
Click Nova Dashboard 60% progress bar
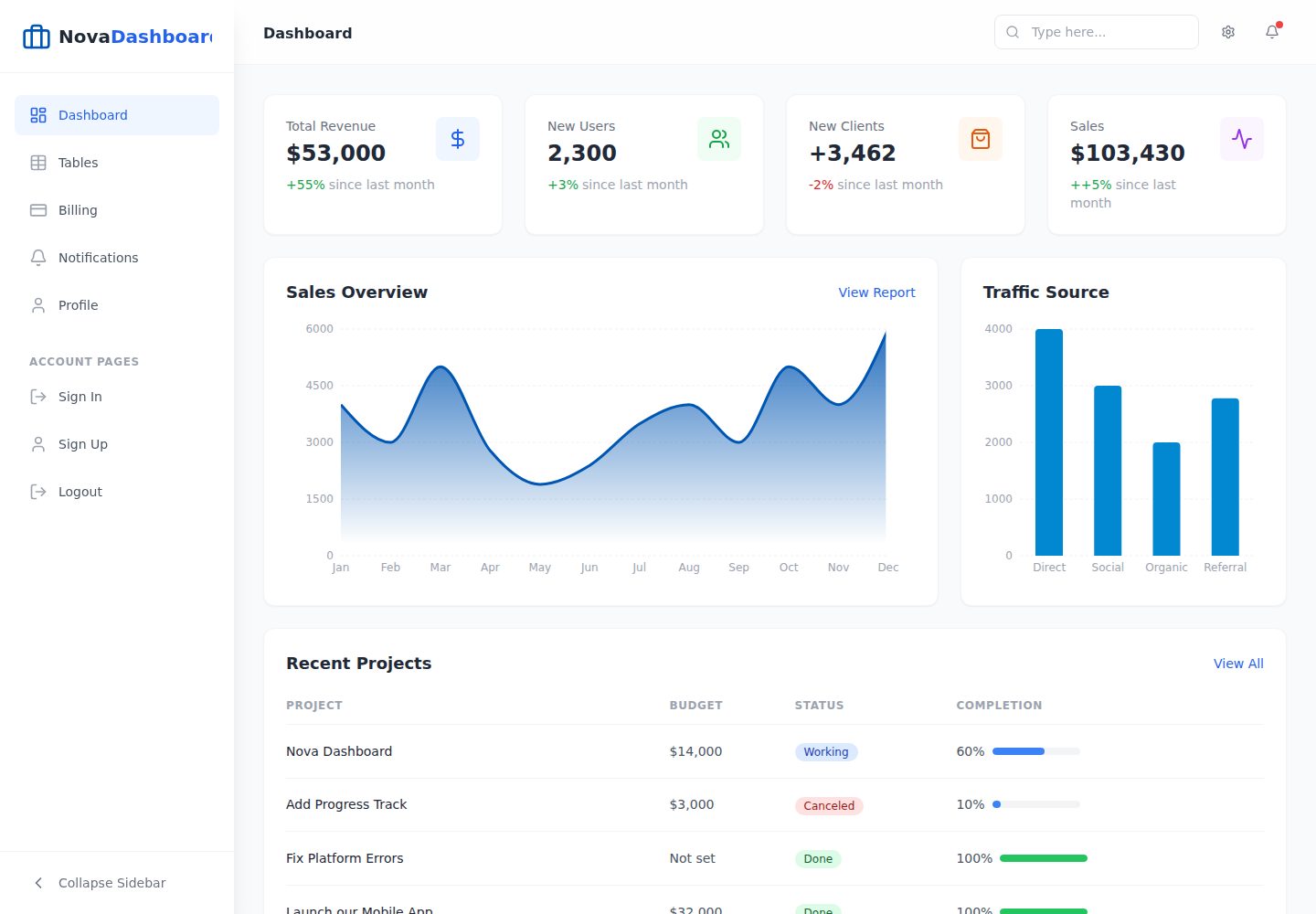[1036, 751]
